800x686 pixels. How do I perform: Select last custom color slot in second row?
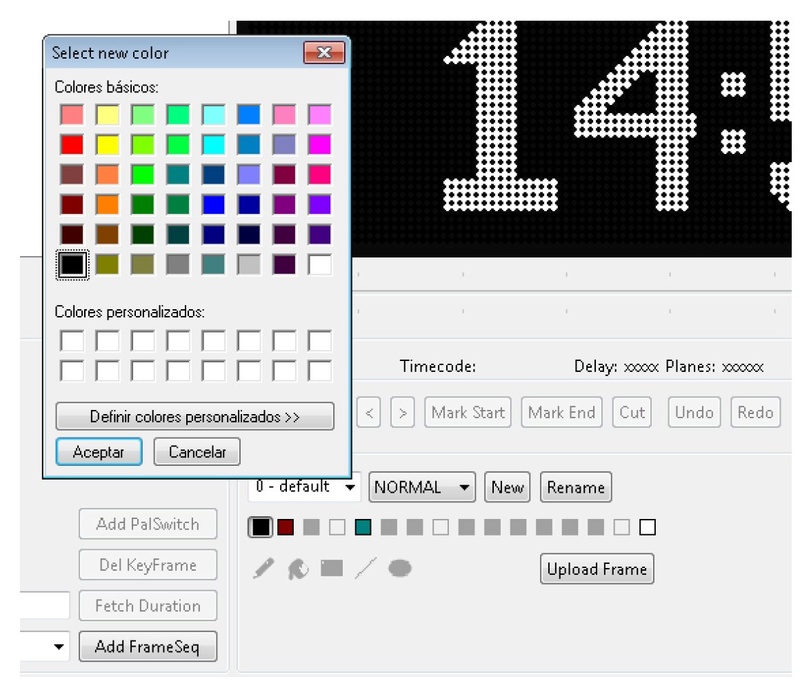[x=320, y=370]
